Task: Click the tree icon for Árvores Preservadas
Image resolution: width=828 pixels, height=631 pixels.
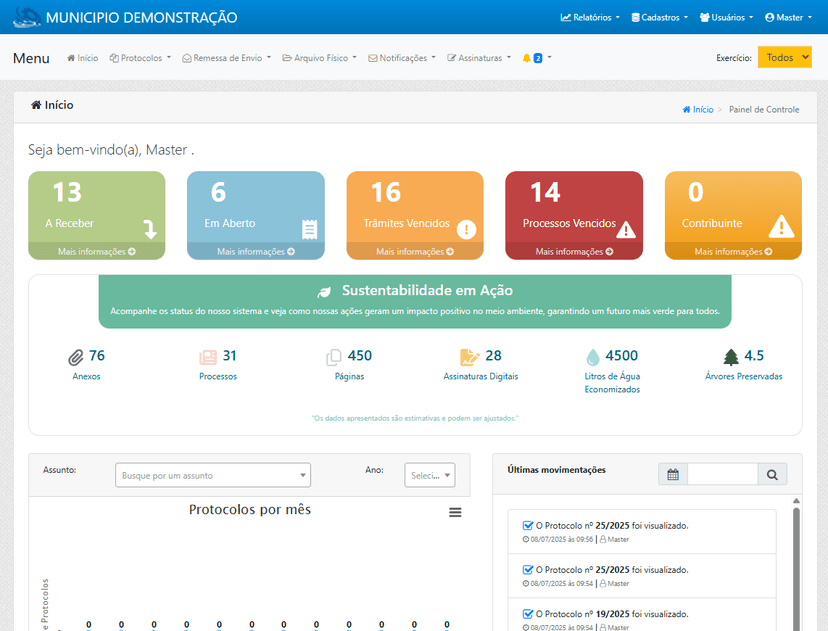Action: click(731, 357)
